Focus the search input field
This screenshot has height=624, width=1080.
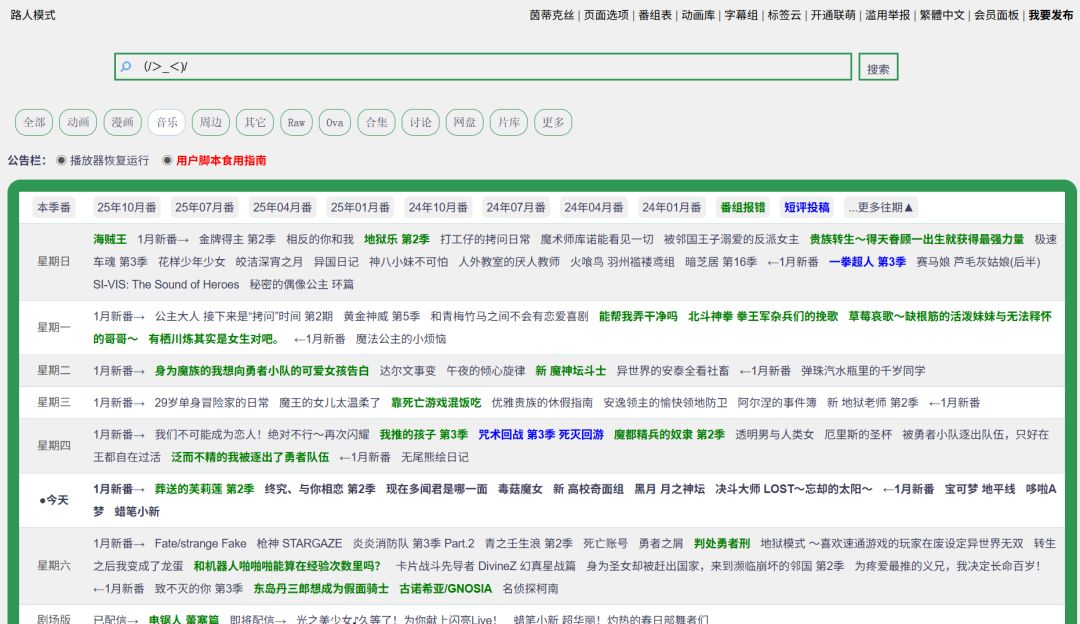[490, 67]
